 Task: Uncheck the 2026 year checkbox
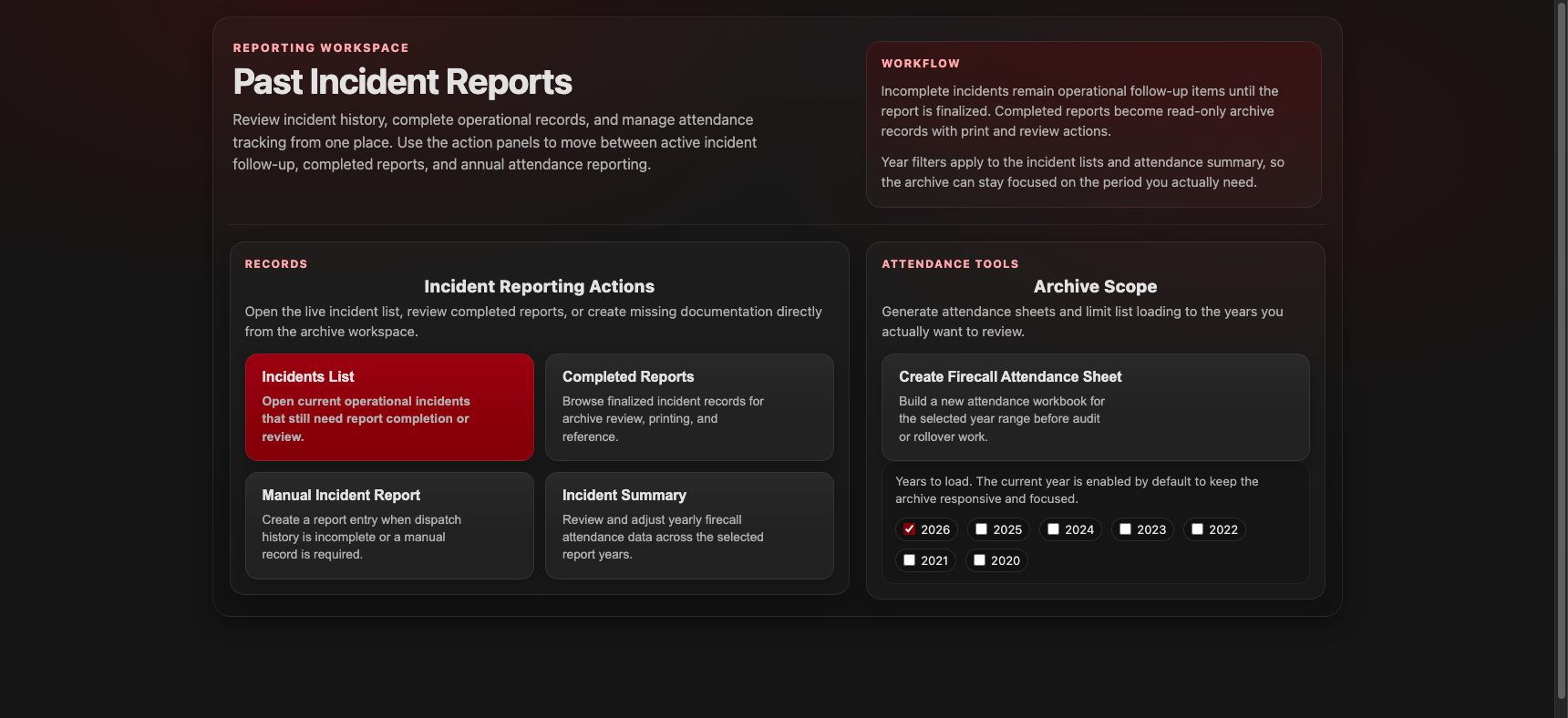(x=909, y=529)
